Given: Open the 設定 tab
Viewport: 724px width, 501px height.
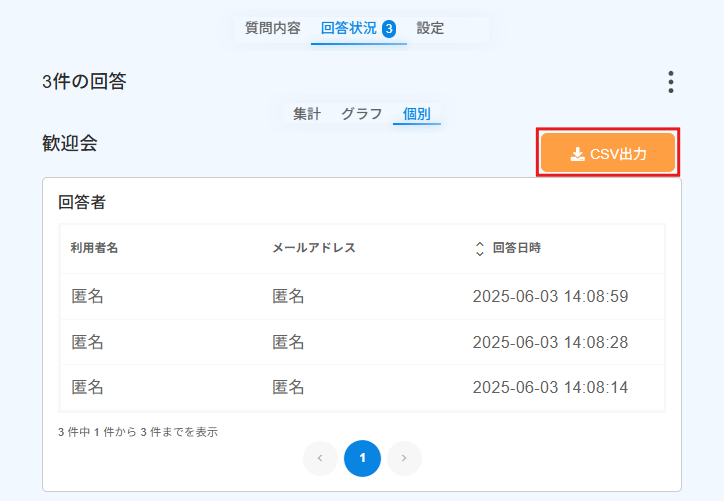Looking at the screenshot, I should (430, 28).
